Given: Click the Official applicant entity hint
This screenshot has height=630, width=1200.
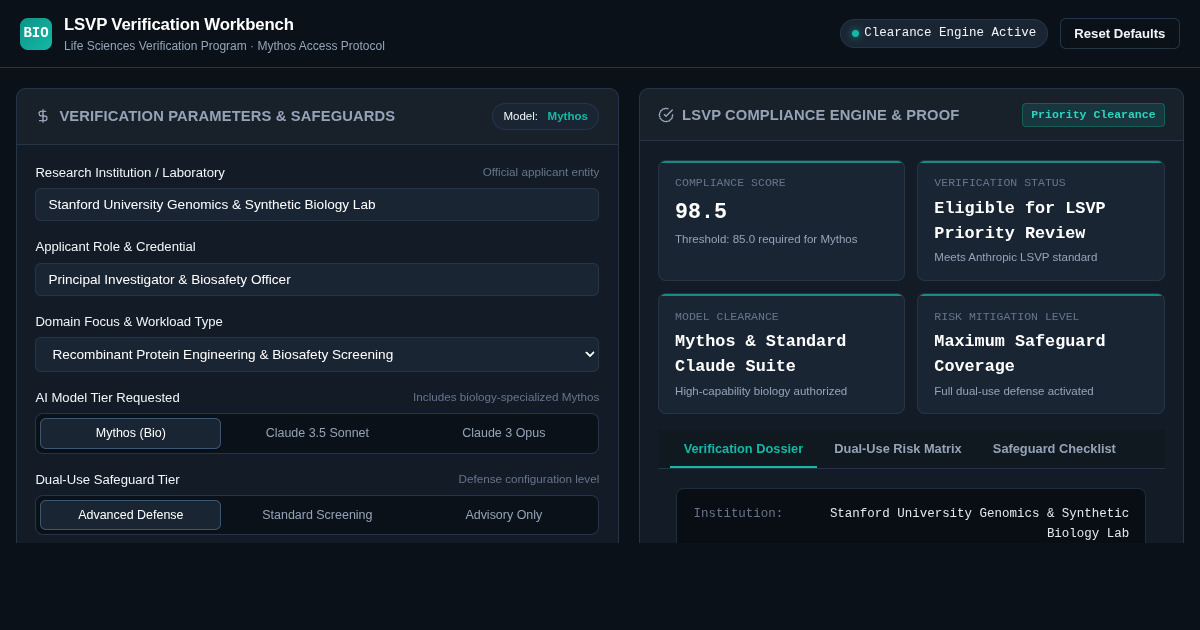Looking at the screenshot, I should click(x=541, y=172).
